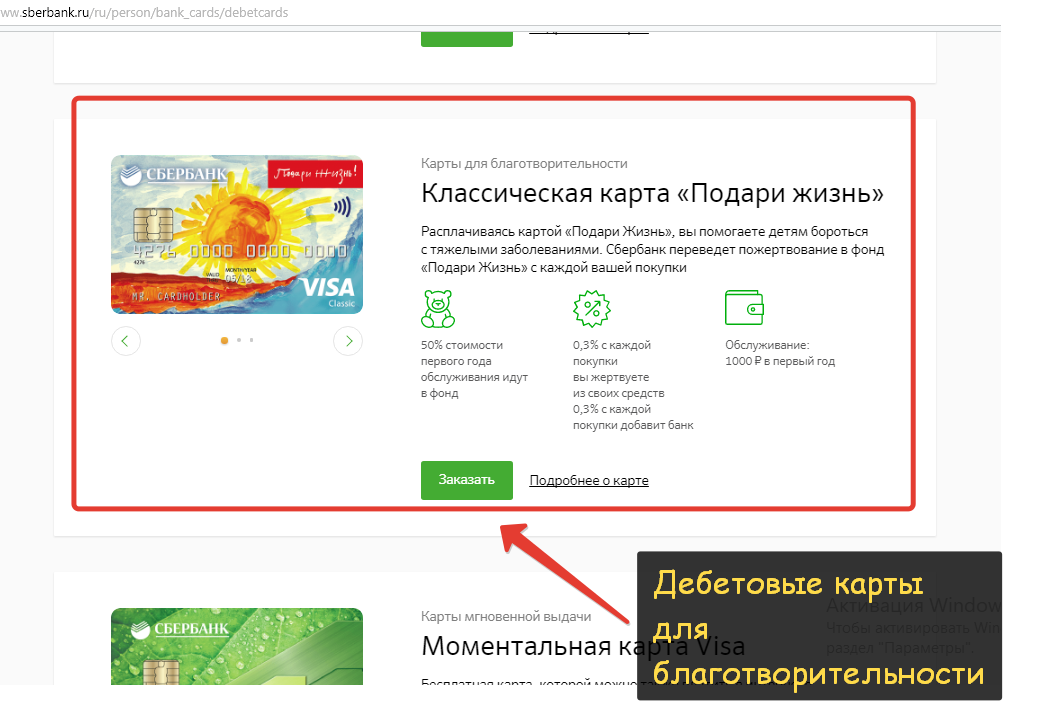Select the second carousel dot

coord(239,340)
